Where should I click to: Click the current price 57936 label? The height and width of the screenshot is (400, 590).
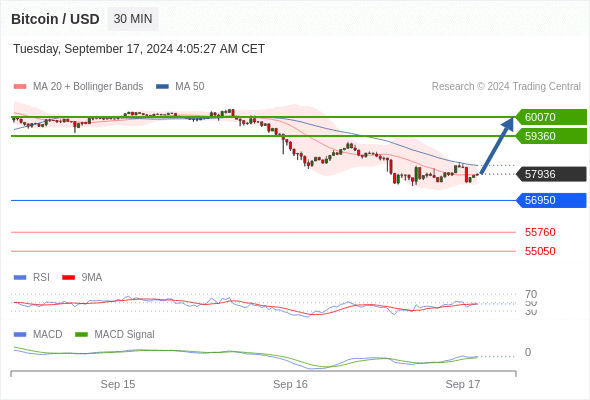point(551,174)
